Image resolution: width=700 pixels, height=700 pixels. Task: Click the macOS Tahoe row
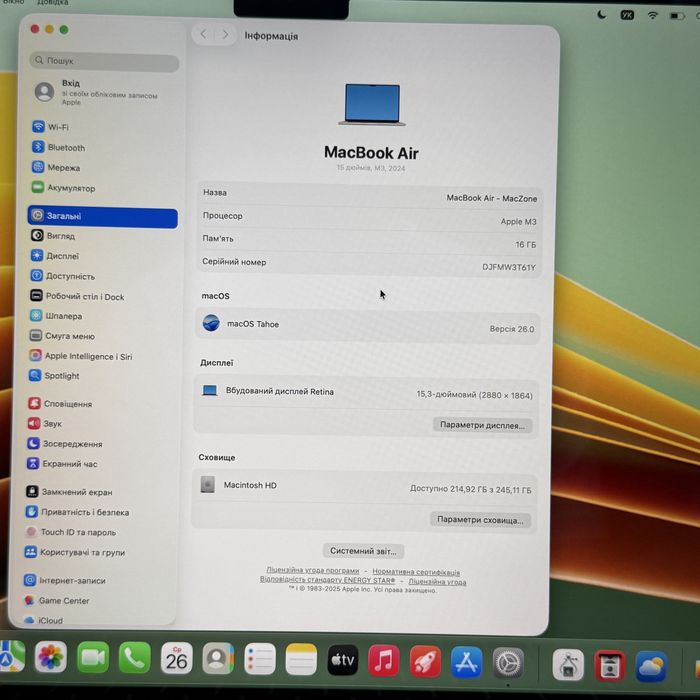367,326
